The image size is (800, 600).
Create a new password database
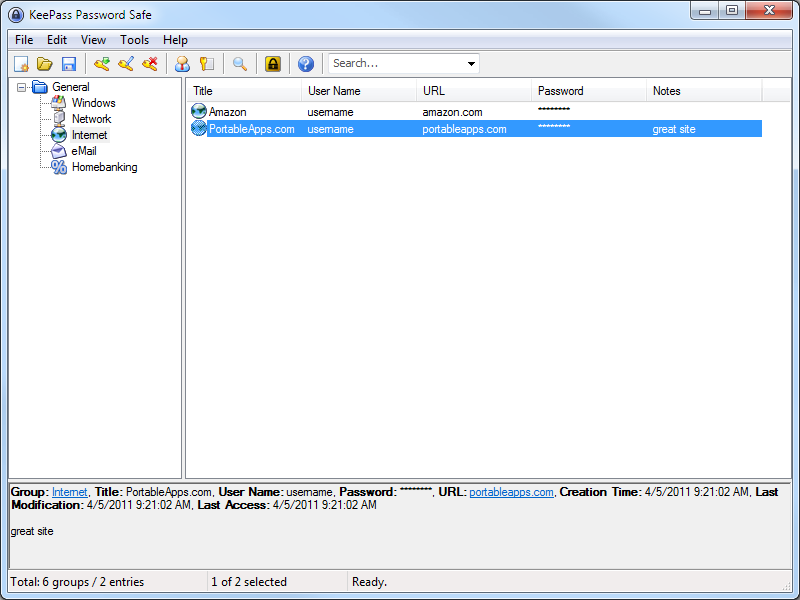(x=21, y=63)
